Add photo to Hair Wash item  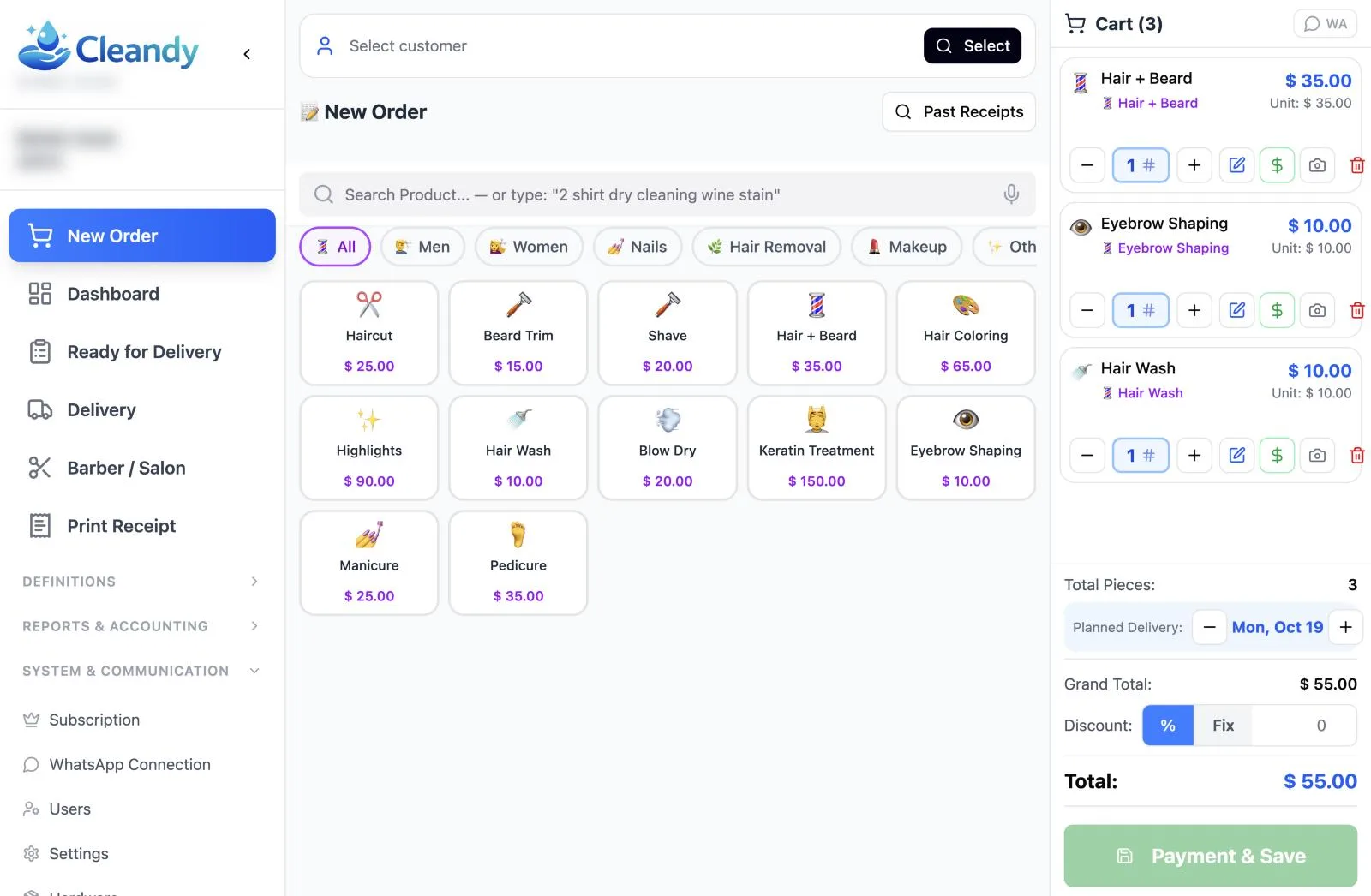(x=1317, y=455)
